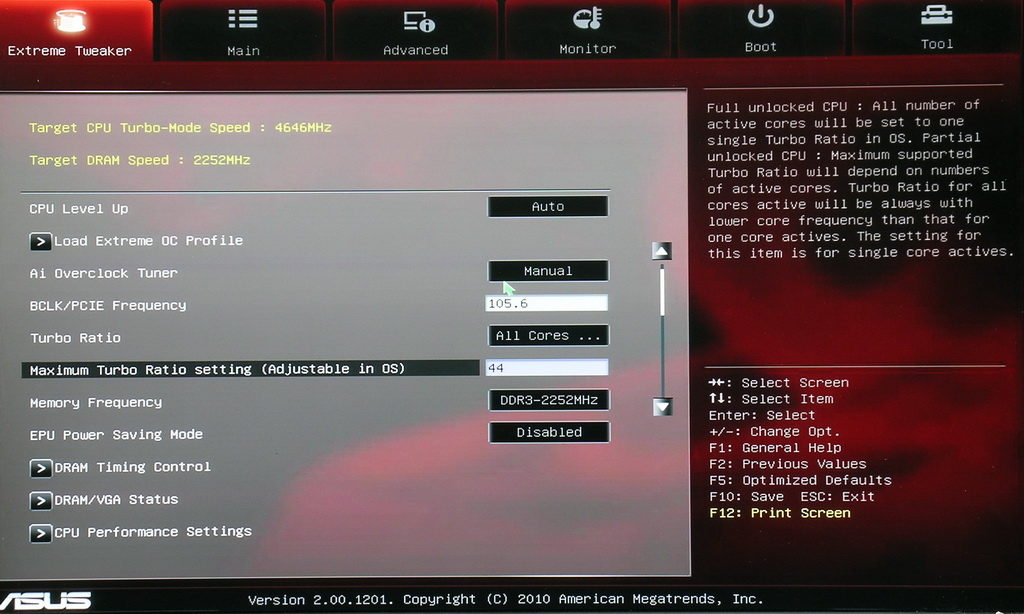1024x614 pixels.
Task: Click the F5: Optimized Defaults hint
Action: coord(800,480)
